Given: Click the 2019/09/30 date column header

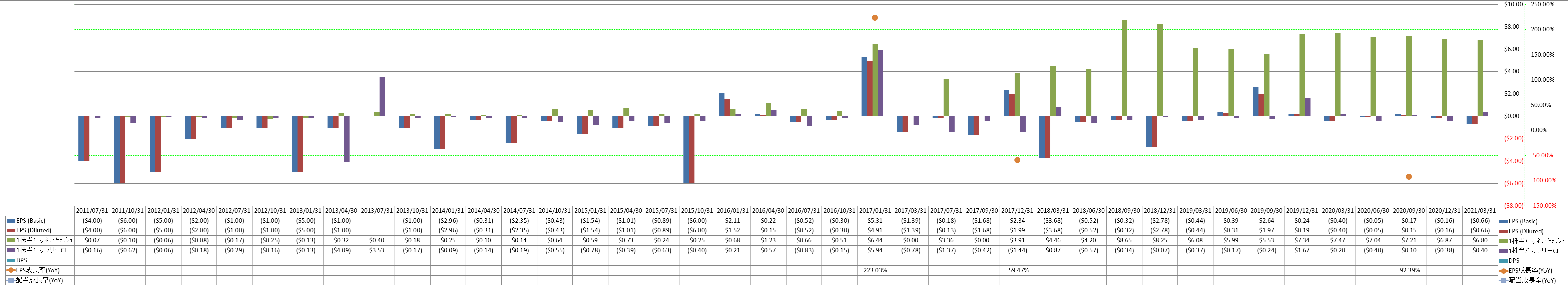Looking at the screenshot, I should 1266,211.
